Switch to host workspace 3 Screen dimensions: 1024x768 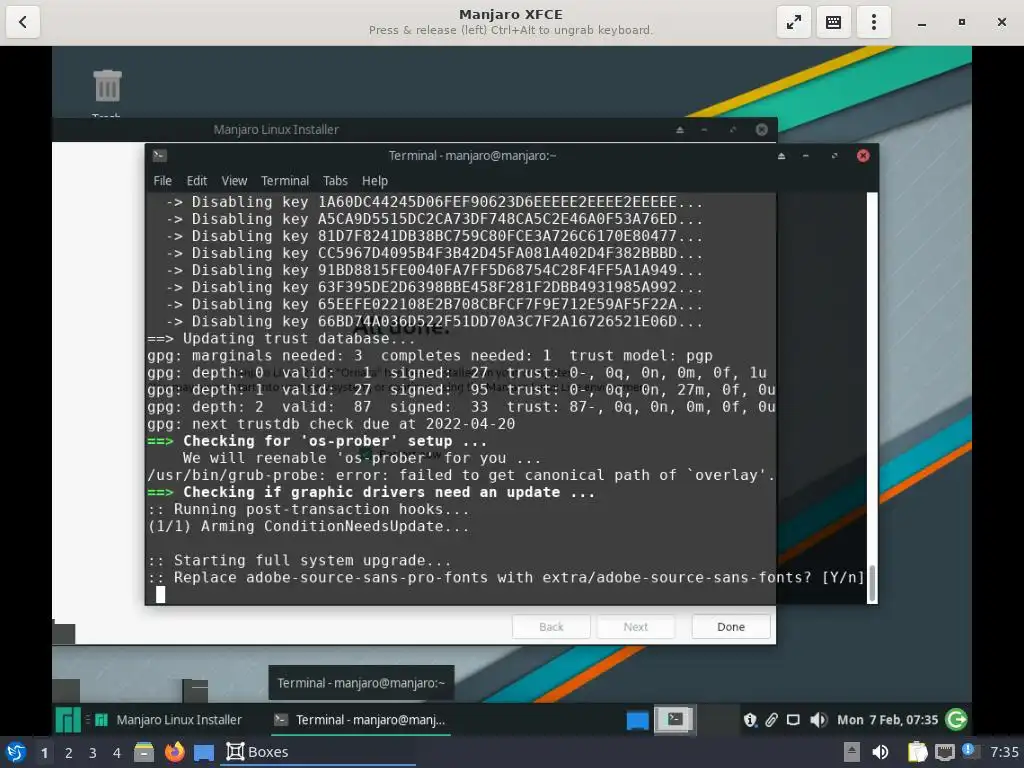[x=93, y=753]
